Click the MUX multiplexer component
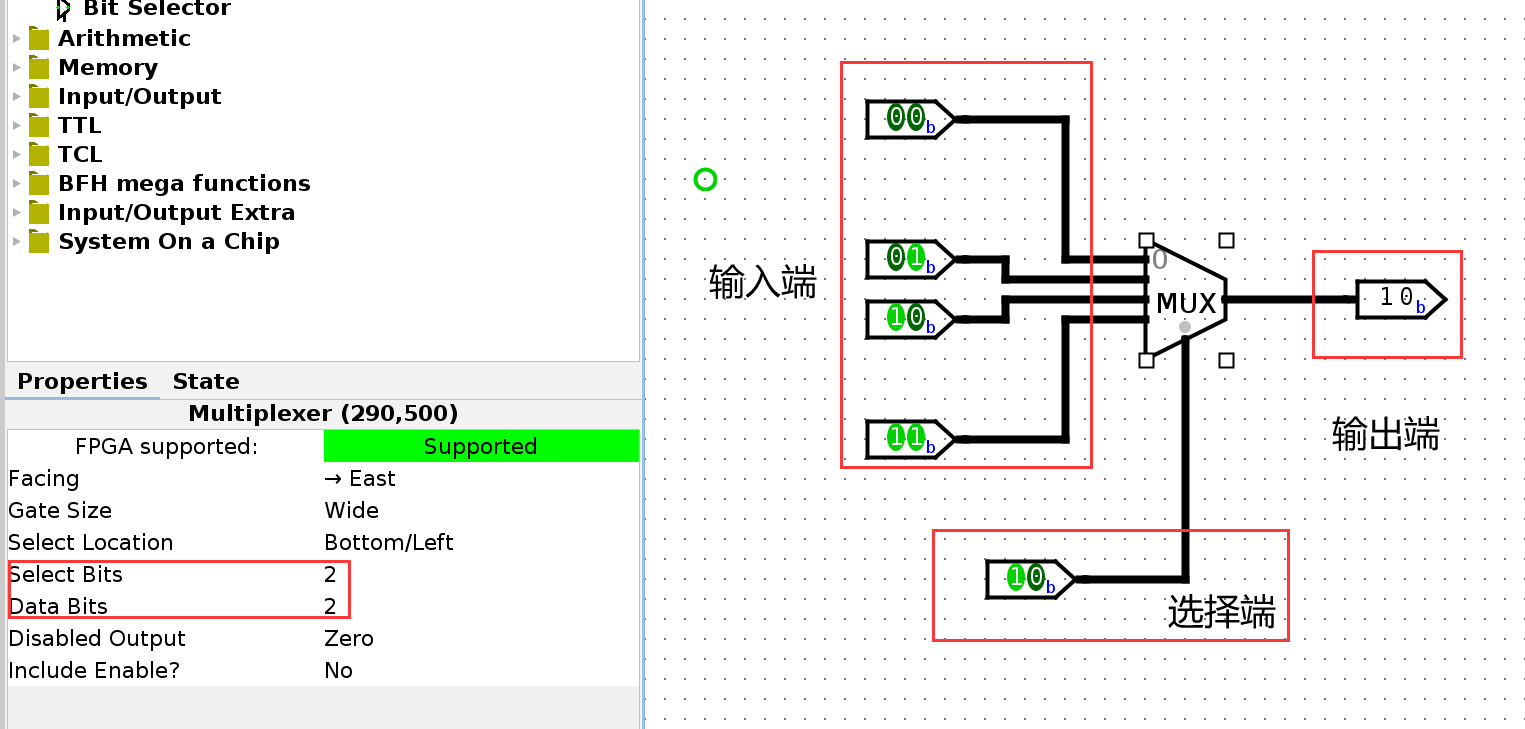Viewport: 1525px width, 729px height. coord(1185,301)
